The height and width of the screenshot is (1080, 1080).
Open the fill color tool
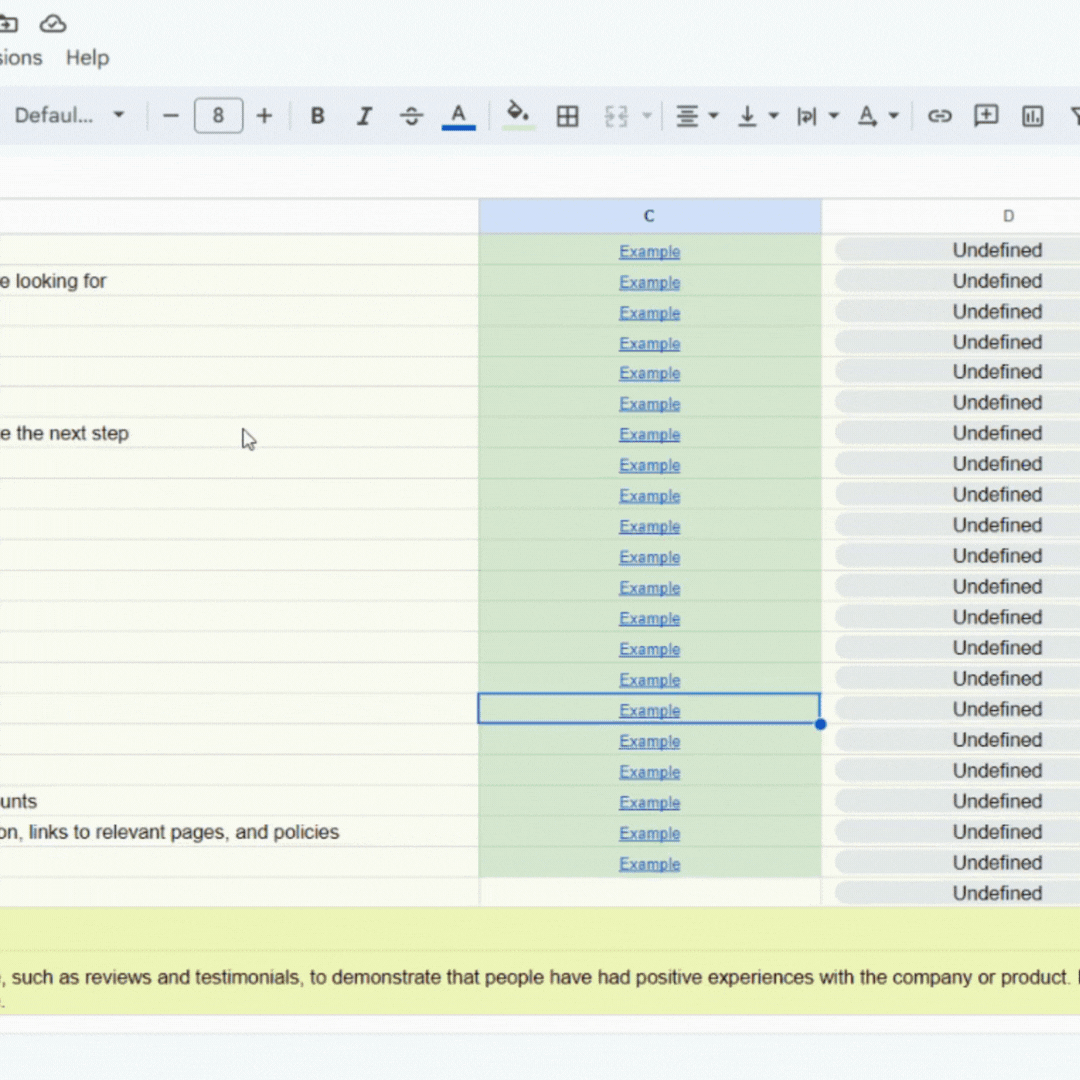(x=518, y=114)
